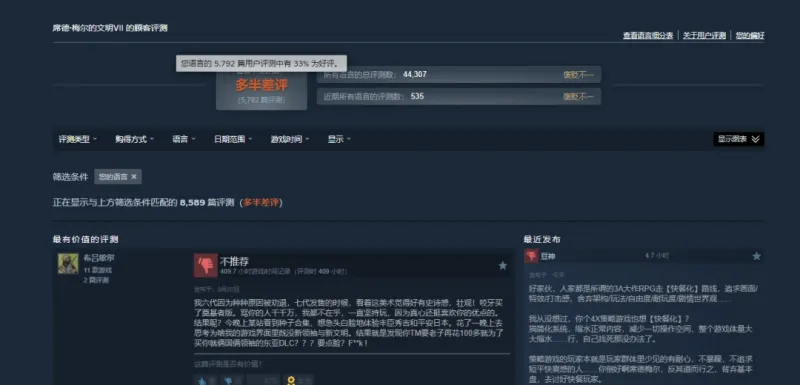The image size is (800, 385).
Task: Click the 最有价值的评测 heading
Action: point(85,239)
